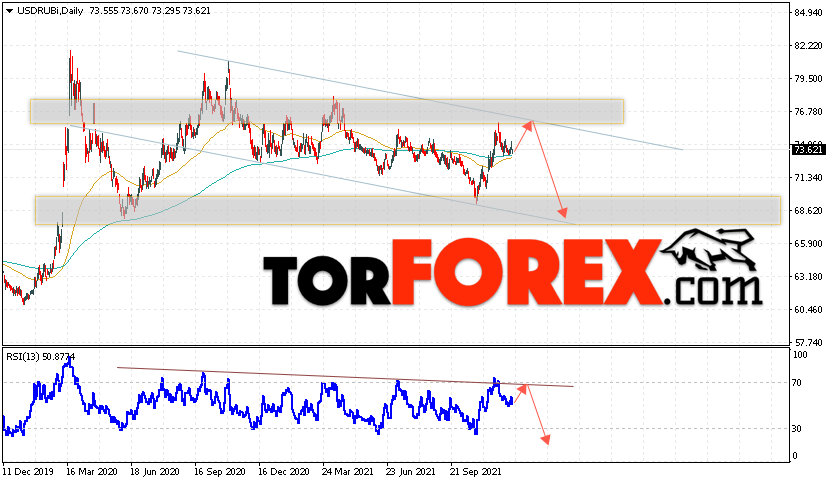Click the current price tag 73.621
The image size is (830, 483).
(809, 150)
